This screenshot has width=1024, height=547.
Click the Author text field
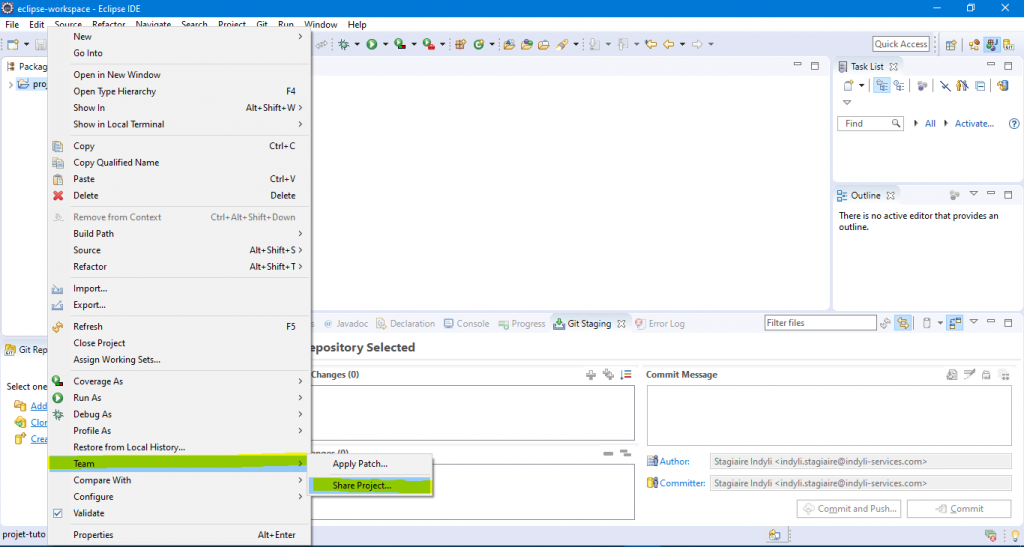(x=860, y=461)
